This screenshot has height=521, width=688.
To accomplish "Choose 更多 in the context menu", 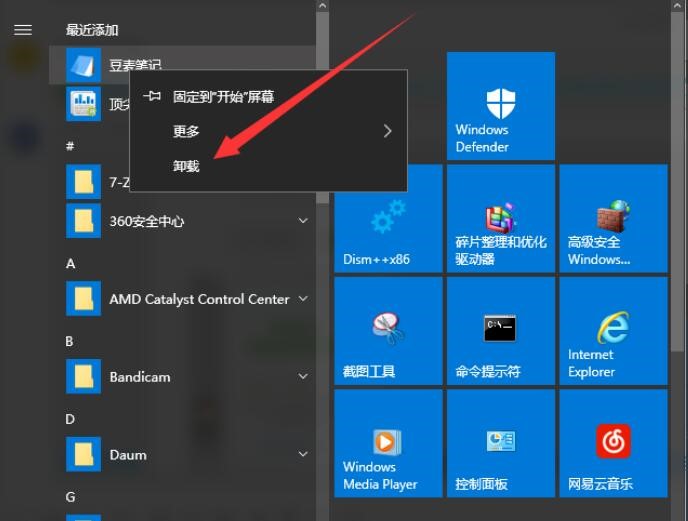I will (269, 131).
